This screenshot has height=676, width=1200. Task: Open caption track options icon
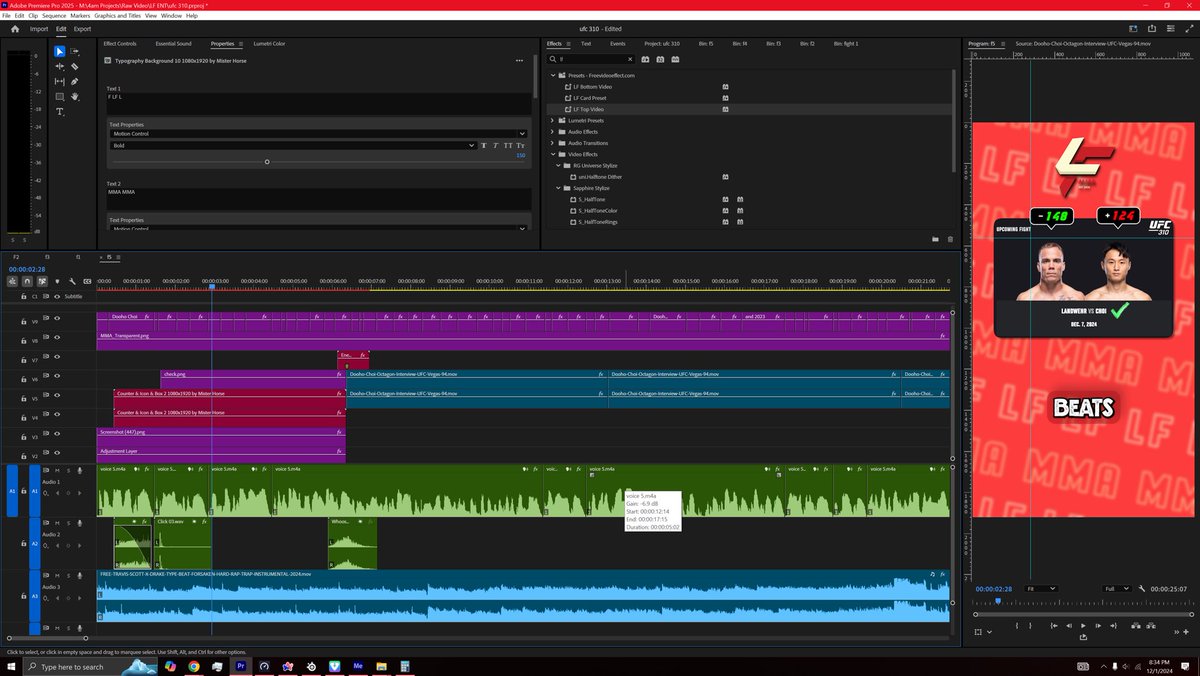pos(86,281)
